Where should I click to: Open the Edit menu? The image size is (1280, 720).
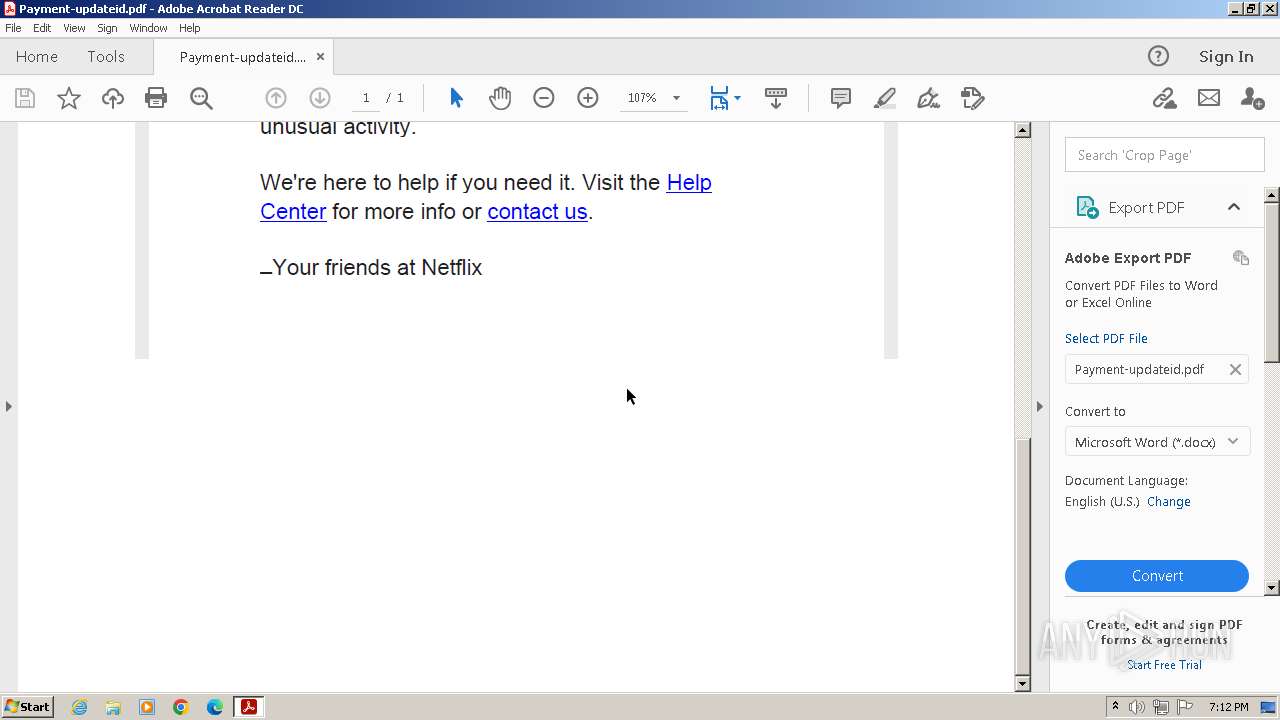(42, 28)
